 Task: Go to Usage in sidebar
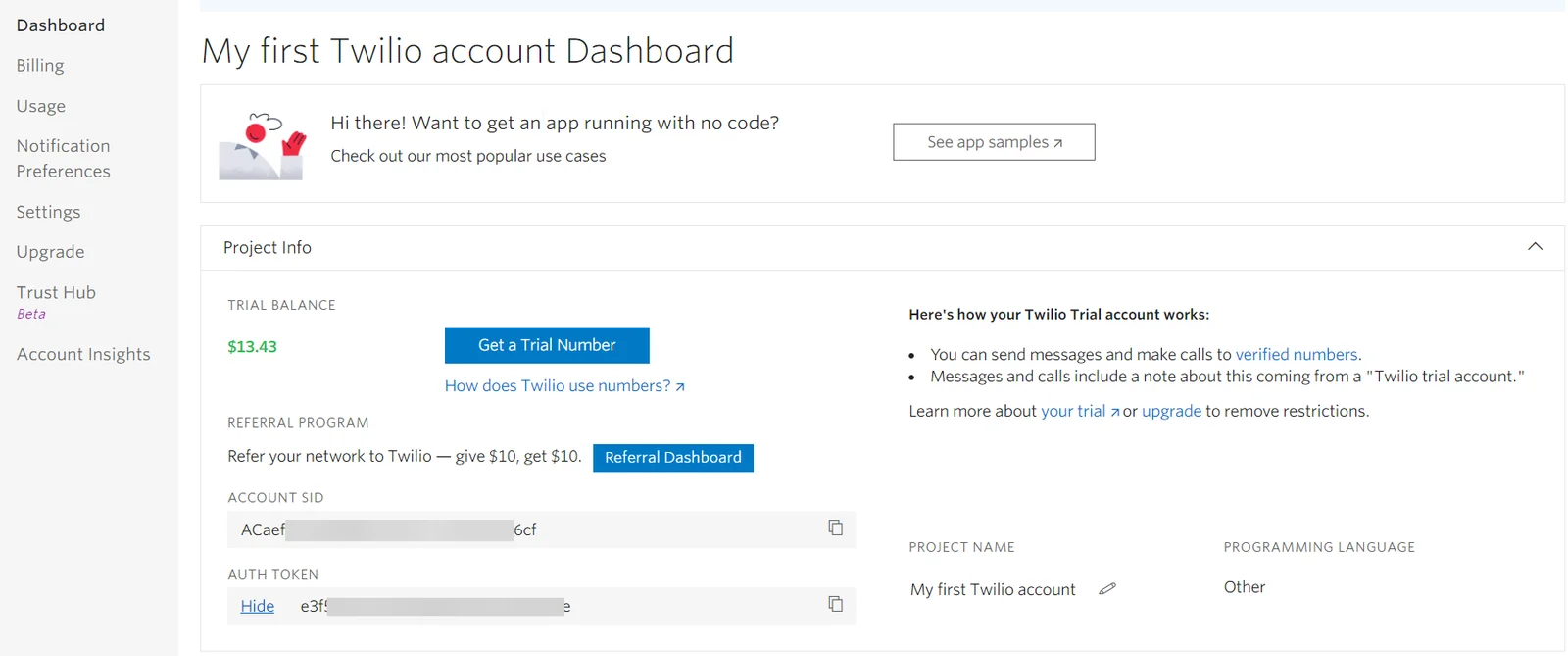point(41,106)
